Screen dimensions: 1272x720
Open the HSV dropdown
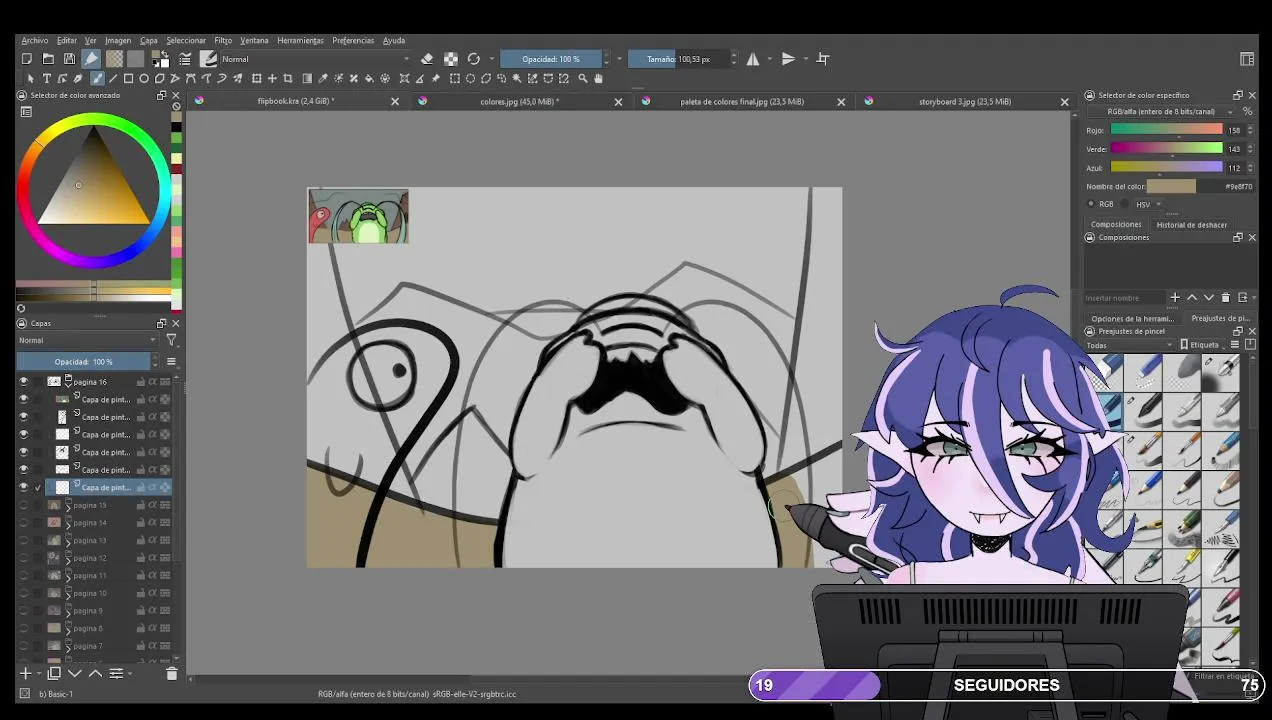(1148, 204)
